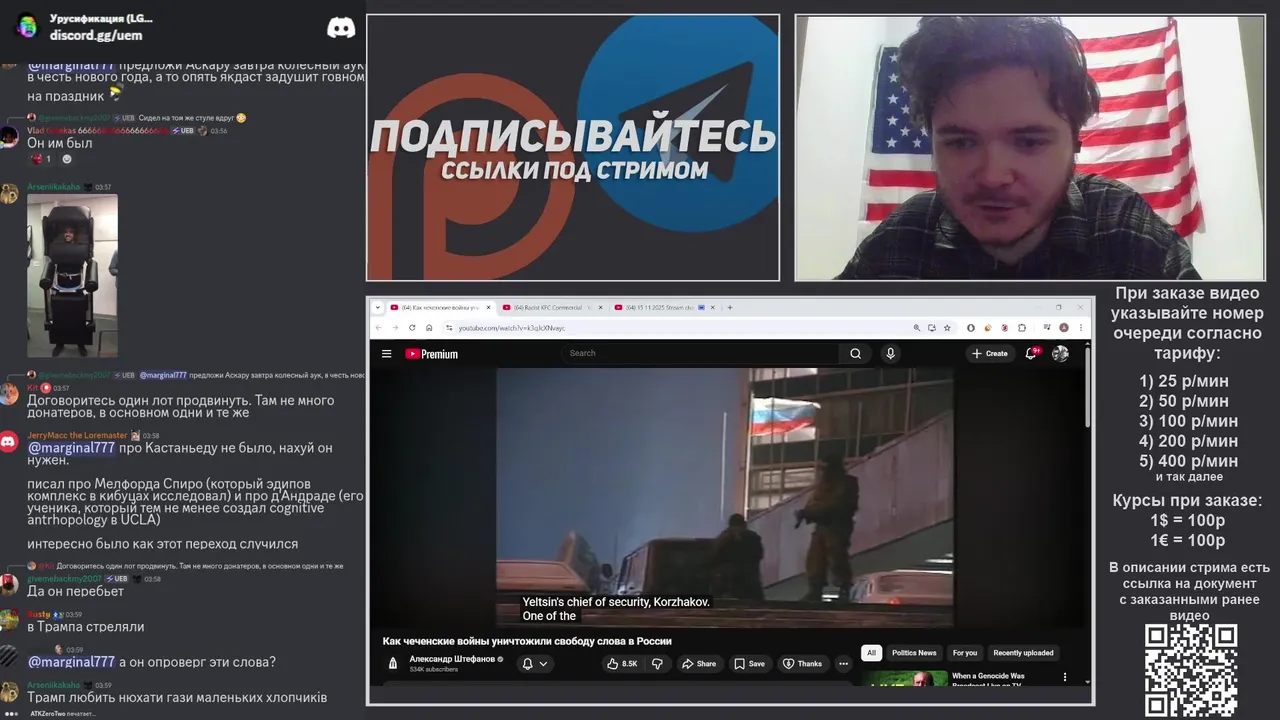Click chat message Да он перебьет
1280x720 pixels.
[x=75, y=591]
